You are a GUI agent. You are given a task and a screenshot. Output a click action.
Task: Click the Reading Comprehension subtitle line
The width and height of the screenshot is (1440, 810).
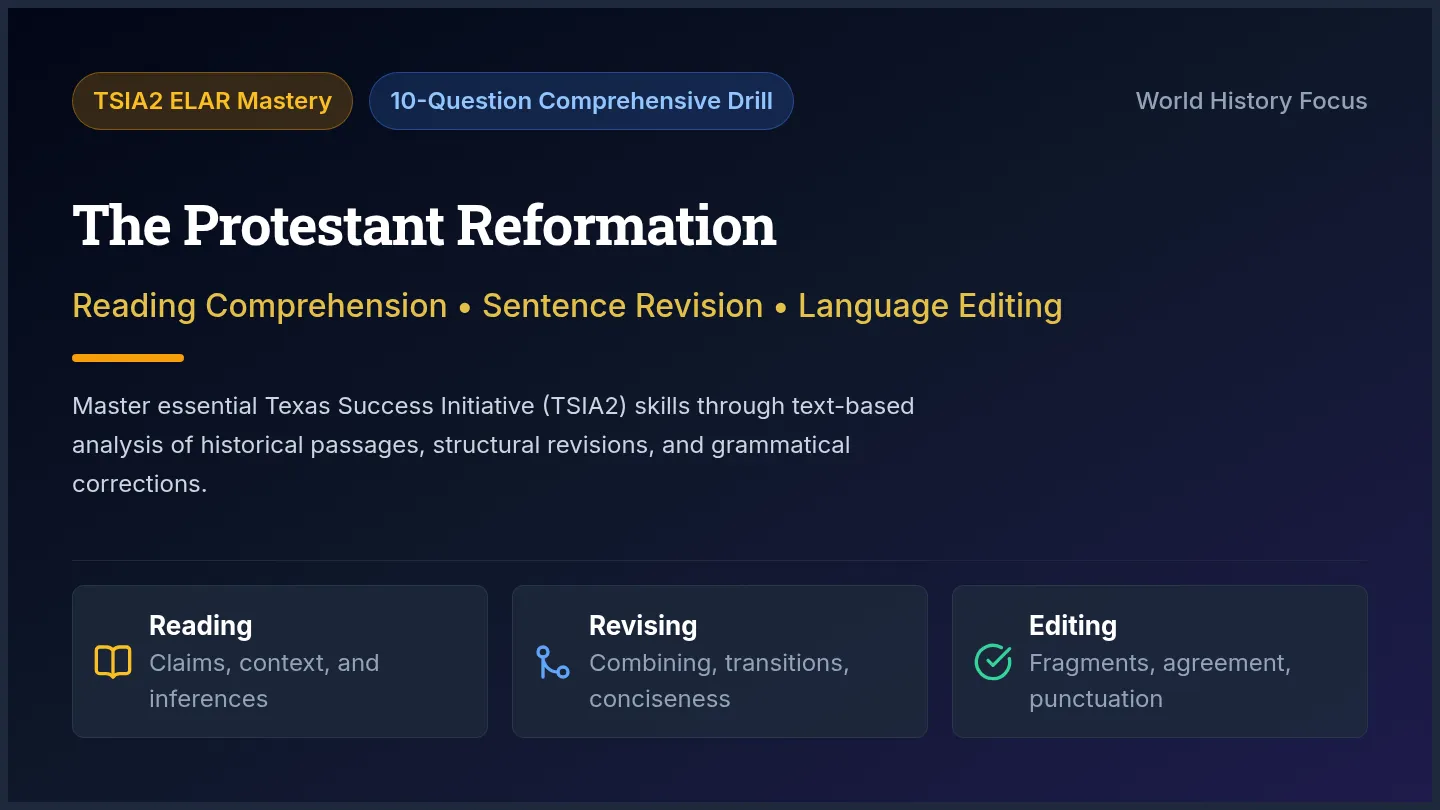coord(567,306)
